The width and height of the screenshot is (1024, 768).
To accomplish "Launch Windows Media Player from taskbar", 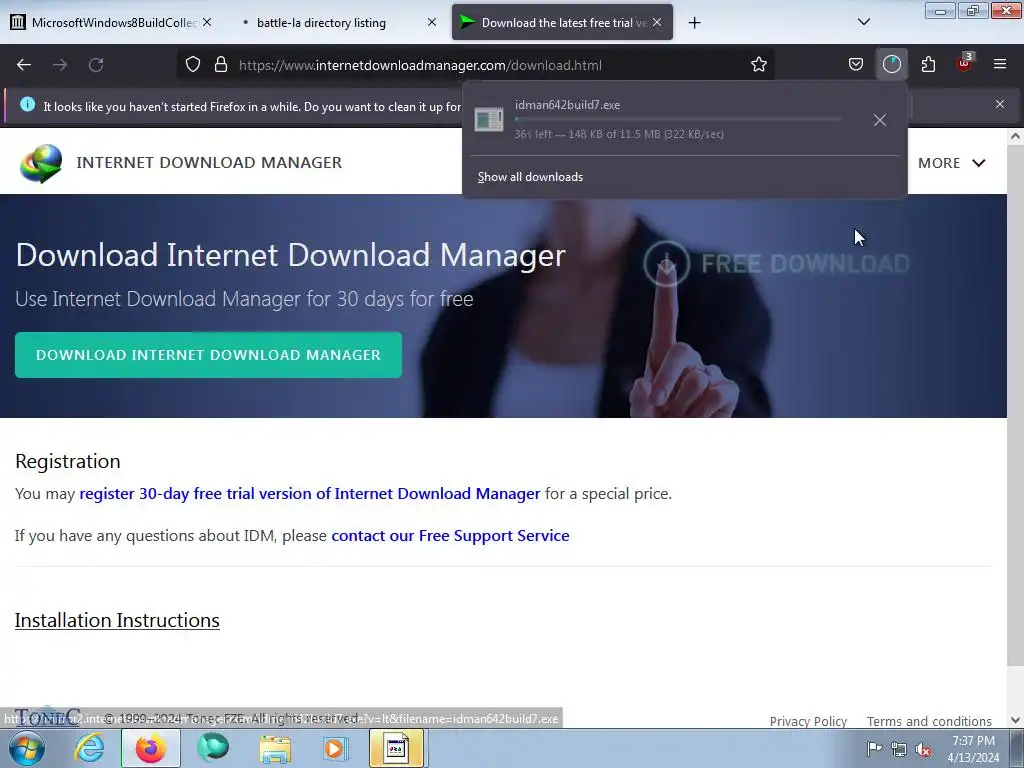I will 336,748.
